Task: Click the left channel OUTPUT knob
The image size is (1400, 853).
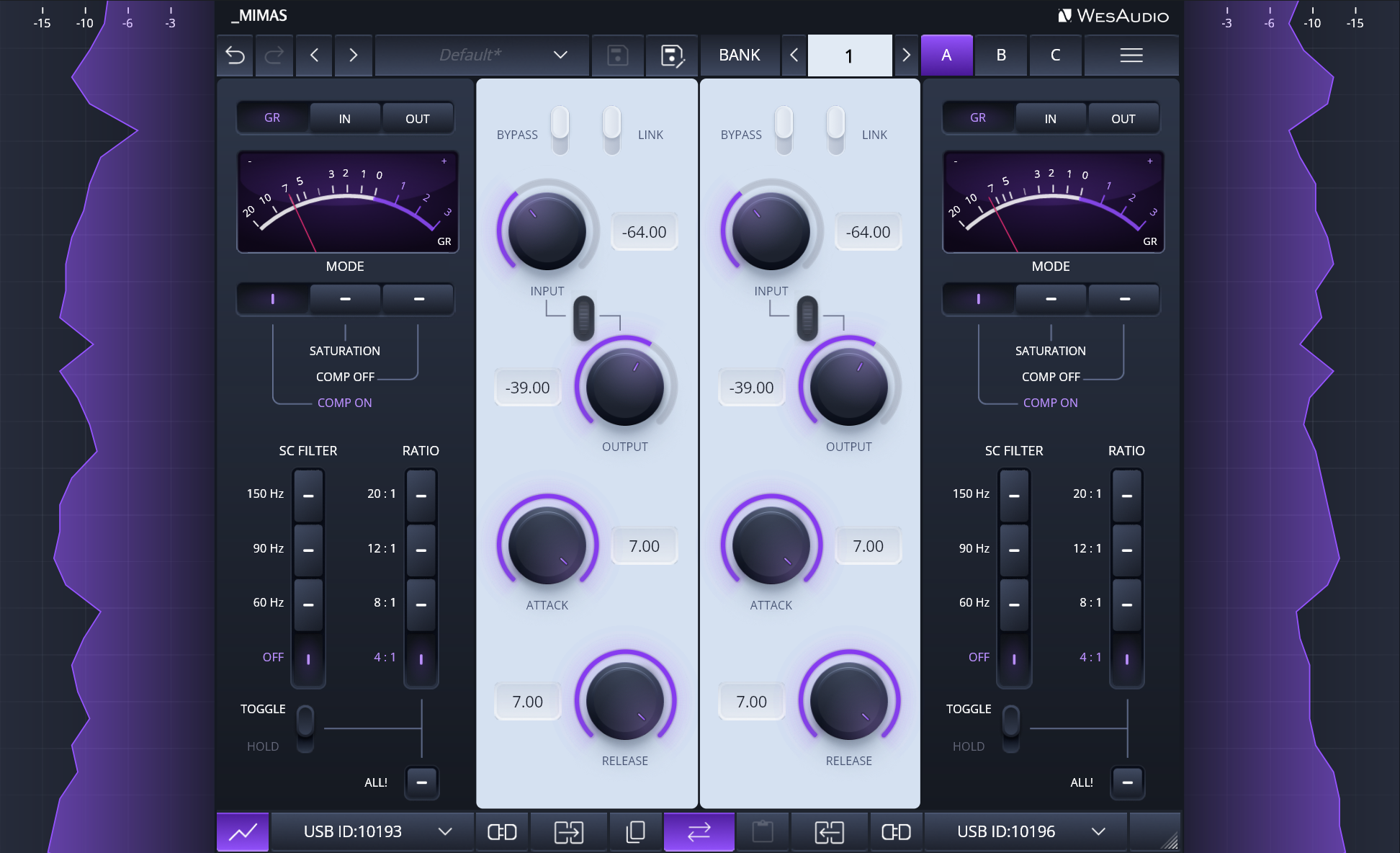Action: pyautogui.click(x=625, y=387)
